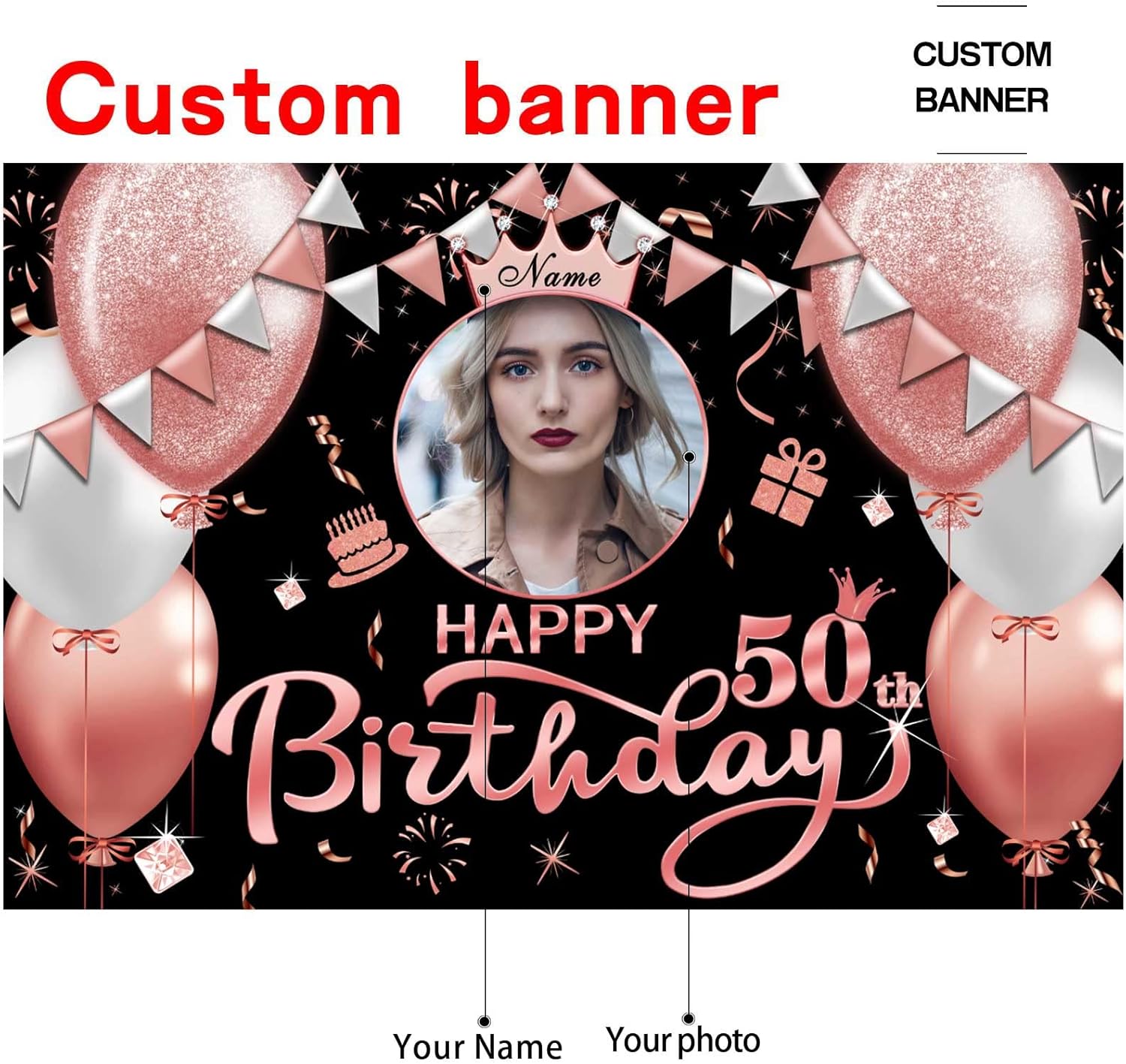Click the red Custom banner heading
This screenshot has width=1126, height=1064.
pyautogui.click(x=411, y=100)
